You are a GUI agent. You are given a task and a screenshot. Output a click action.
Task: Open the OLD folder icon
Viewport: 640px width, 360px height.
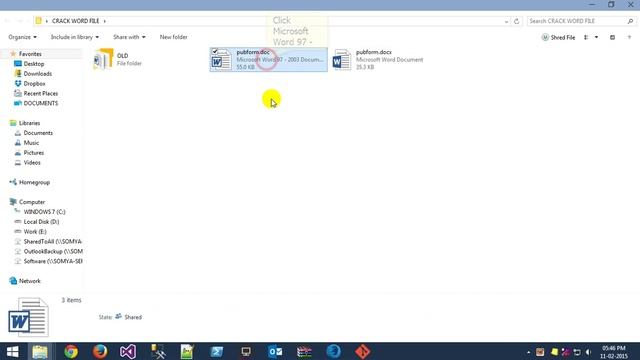tap(103, 59)
